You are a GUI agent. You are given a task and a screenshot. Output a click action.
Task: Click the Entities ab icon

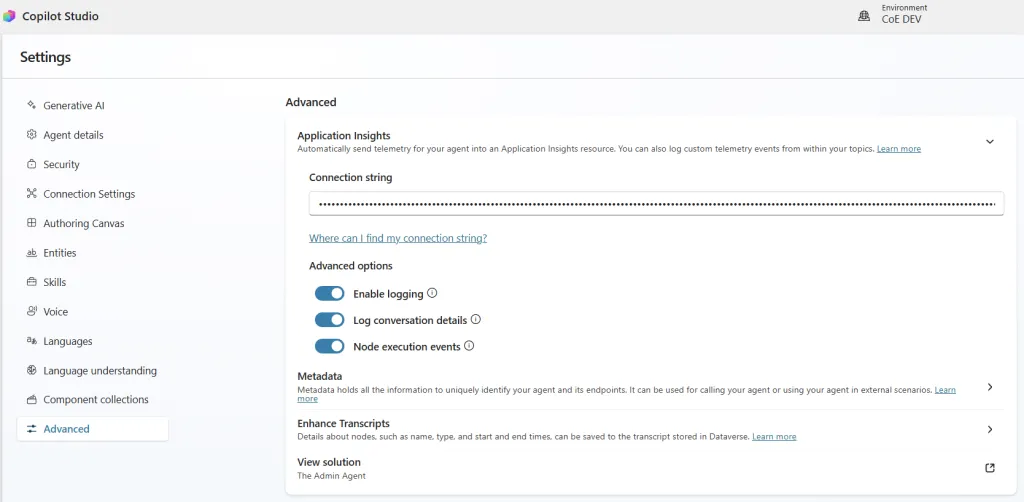tap(31, 253)
